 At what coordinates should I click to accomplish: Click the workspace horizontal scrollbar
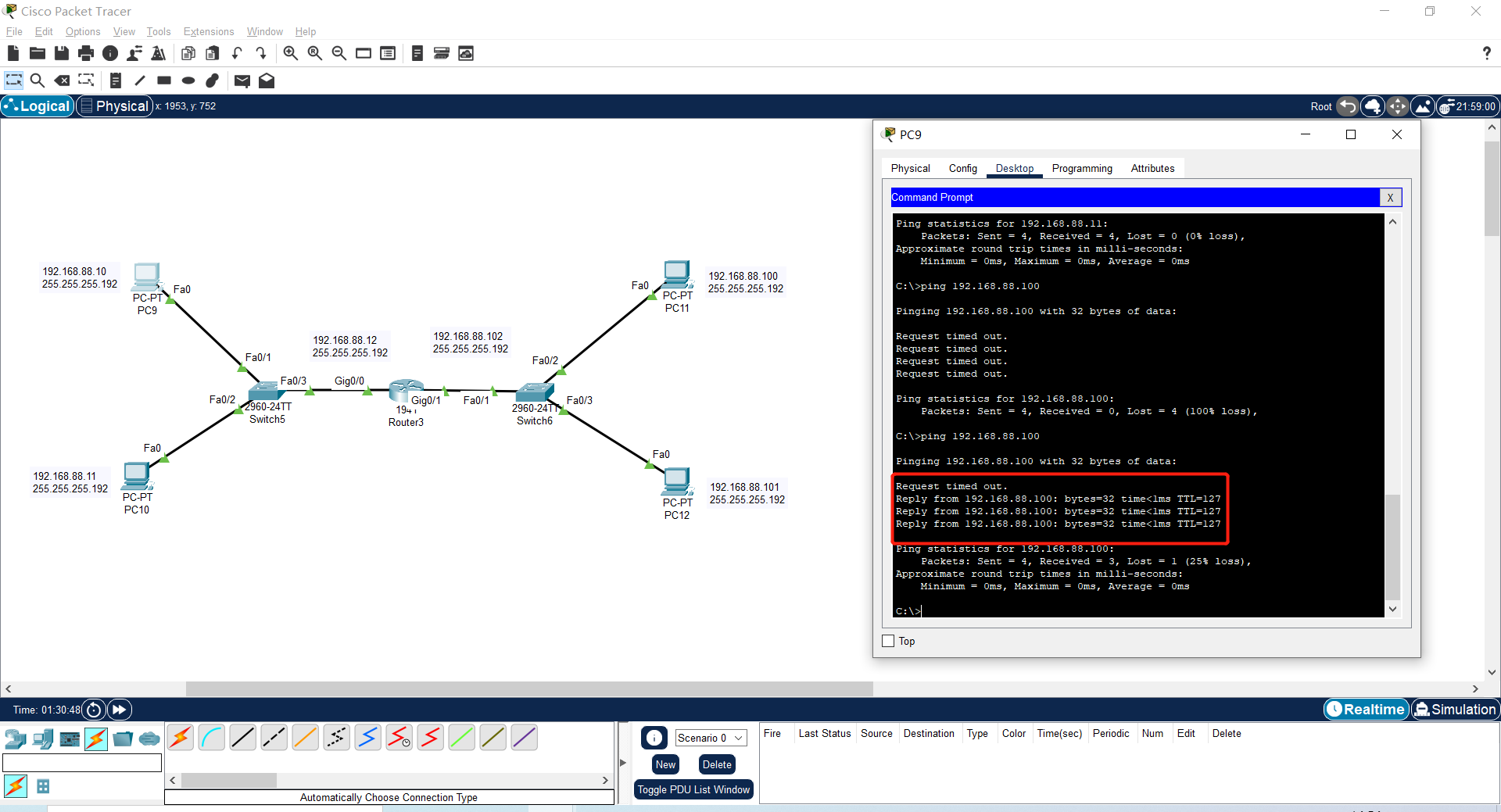529,689
